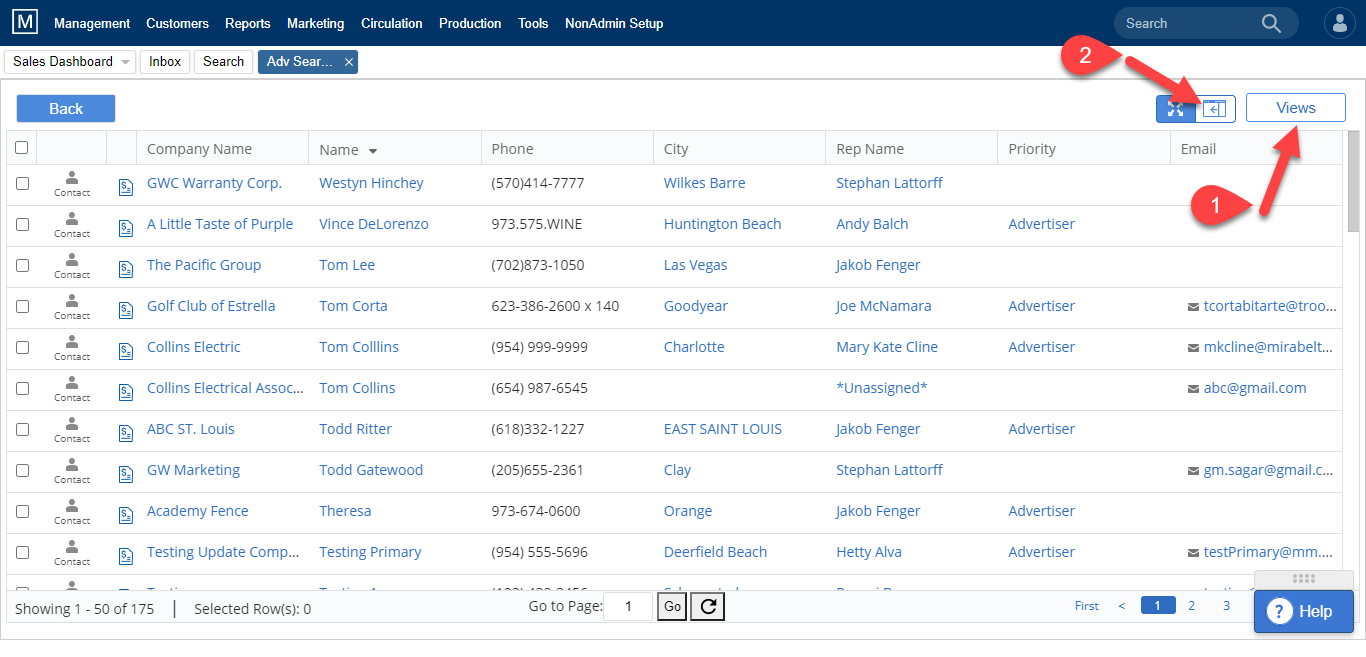
Task: Click the question mark icon on Help
Action: click(1279, 611)
